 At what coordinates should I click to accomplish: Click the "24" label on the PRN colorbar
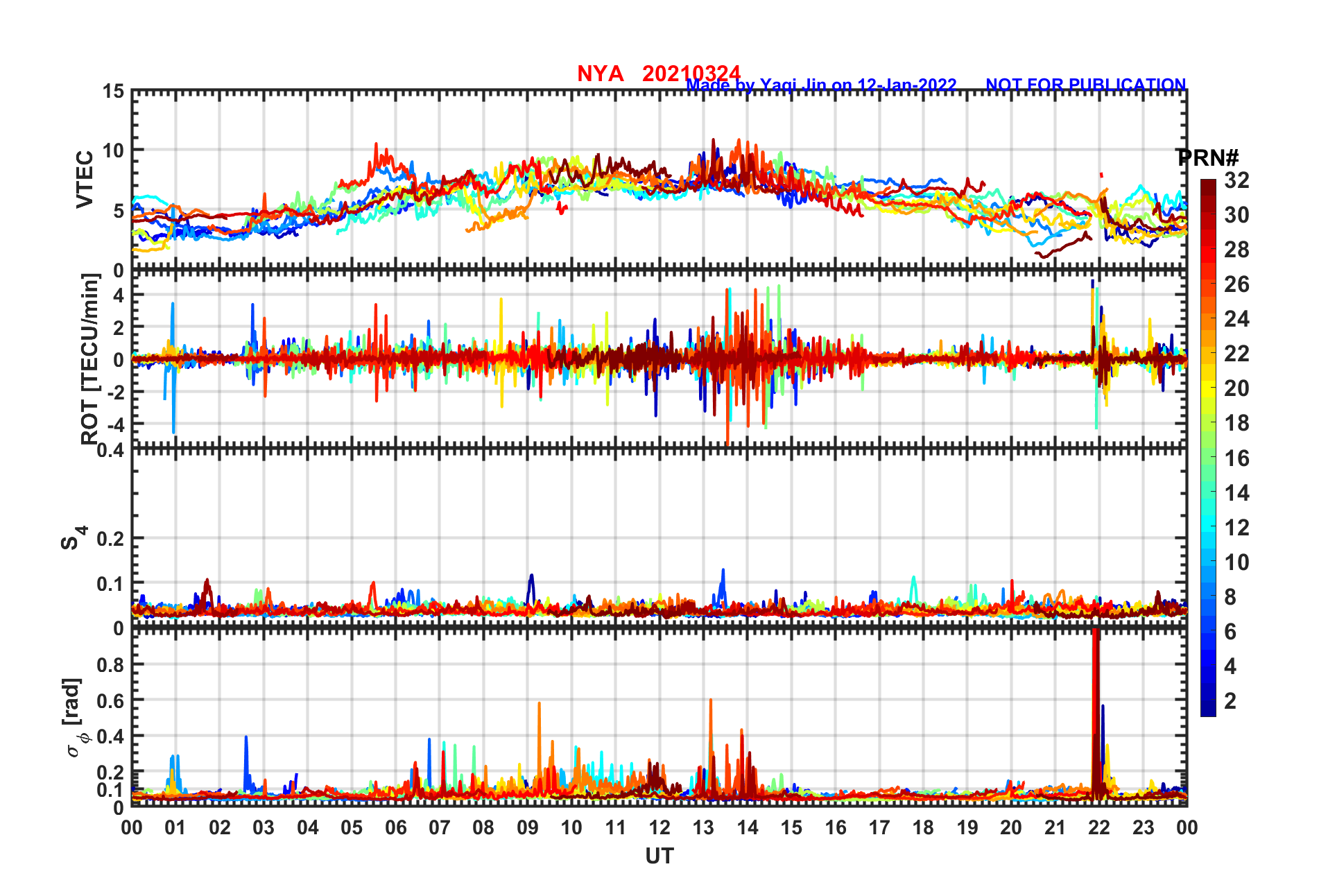click(x=1236, y=319)
